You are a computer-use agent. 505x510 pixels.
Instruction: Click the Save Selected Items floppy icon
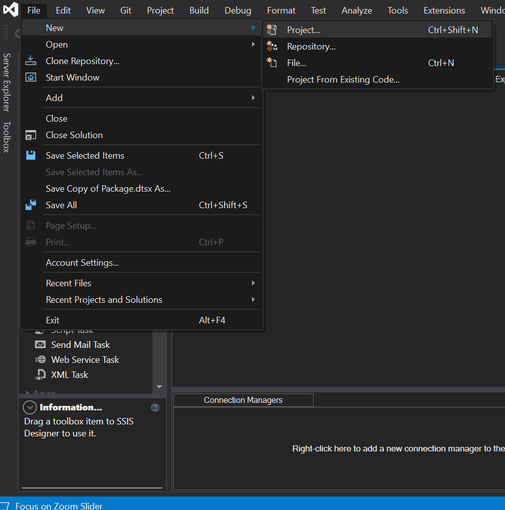pyautogui.click(x=31, y=155)
